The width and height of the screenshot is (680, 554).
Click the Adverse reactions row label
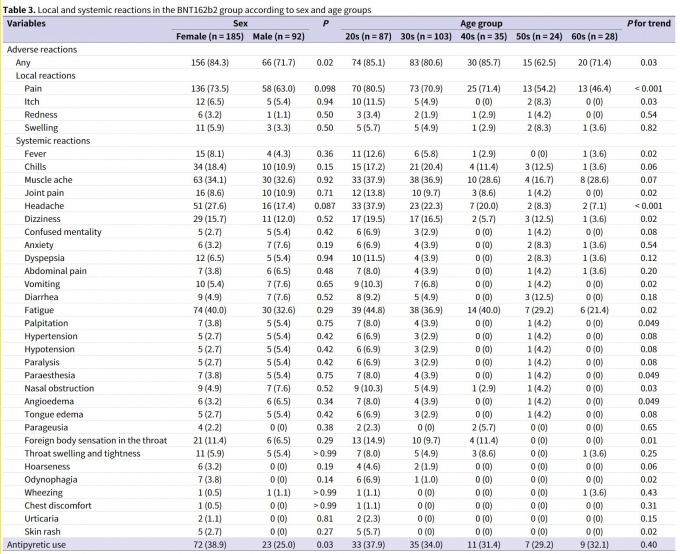click(40, 49)
